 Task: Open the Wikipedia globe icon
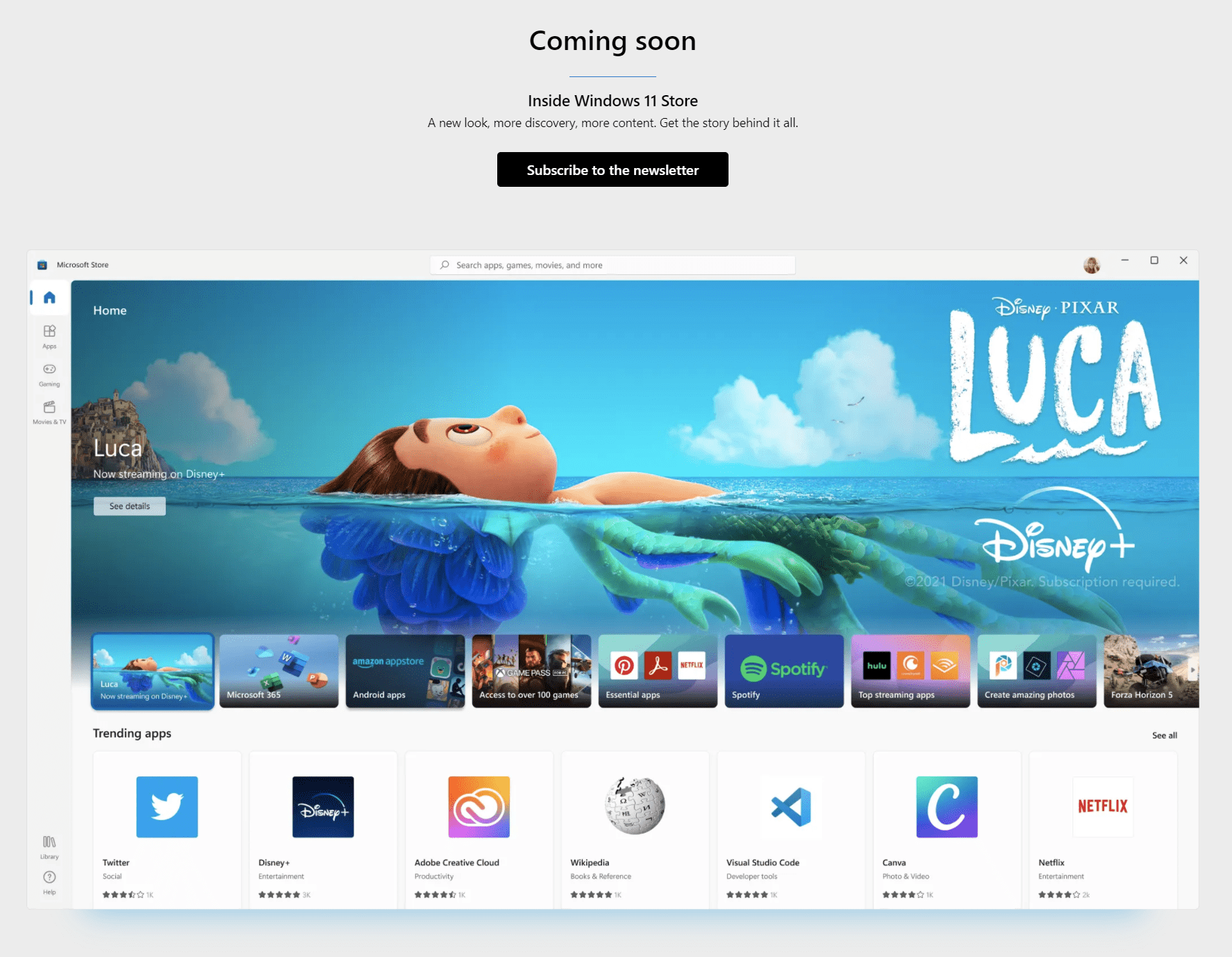tap(635, 806)
